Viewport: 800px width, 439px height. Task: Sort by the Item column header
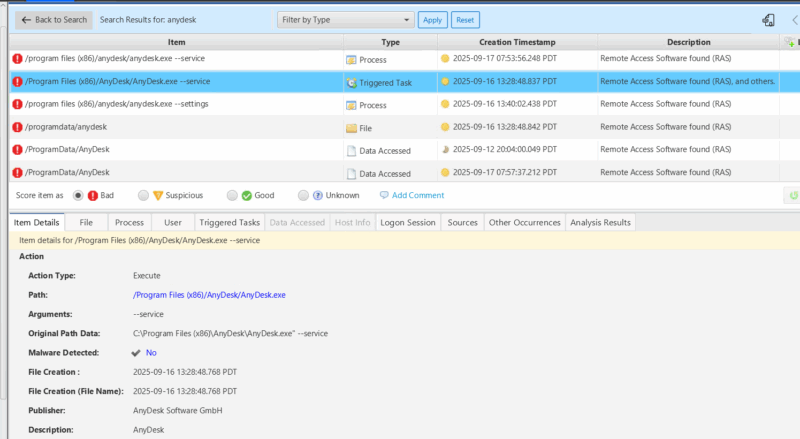177,42
